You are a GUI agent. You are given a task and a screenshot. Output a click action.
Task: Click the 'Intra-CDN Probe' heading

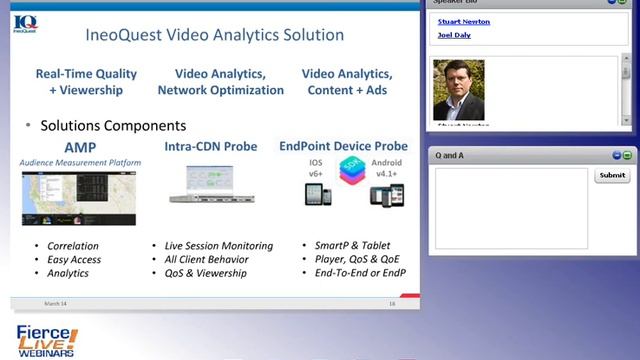(211, 147)
